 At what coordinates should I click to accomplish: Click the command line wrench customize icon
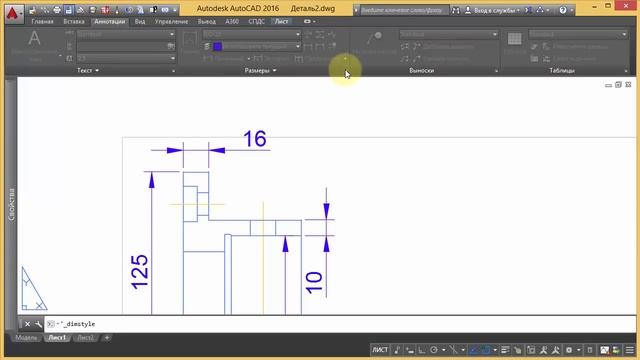pos(38,324)
